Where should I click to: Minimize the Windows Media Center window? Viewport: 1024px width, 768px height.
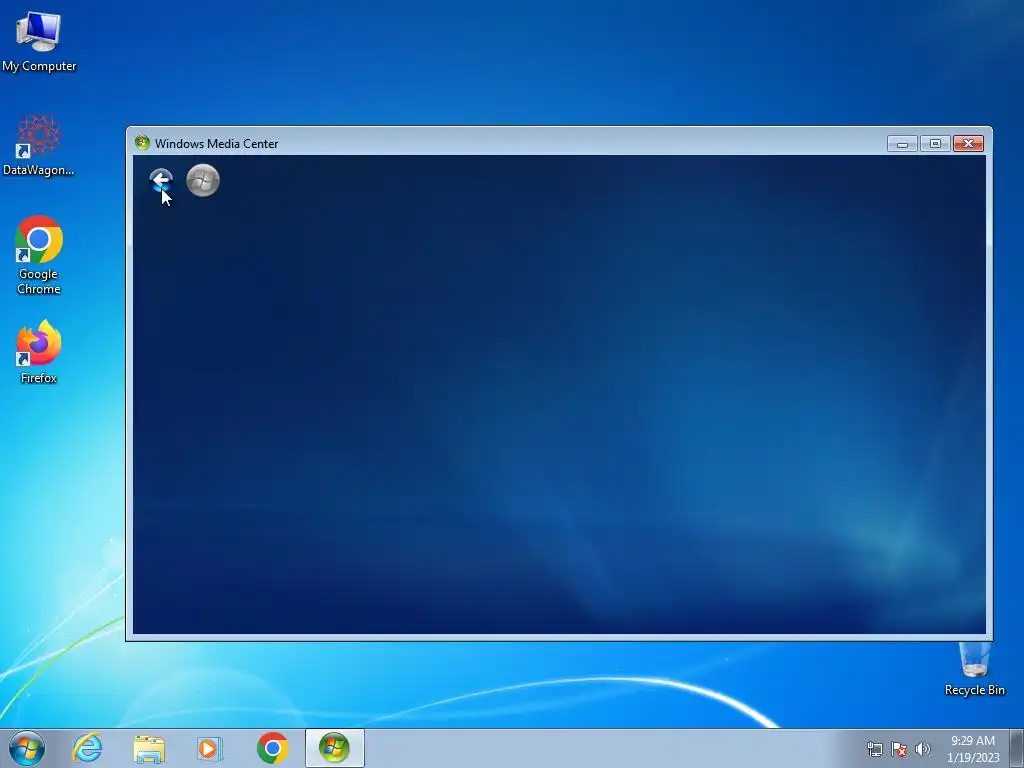[903, 144]
